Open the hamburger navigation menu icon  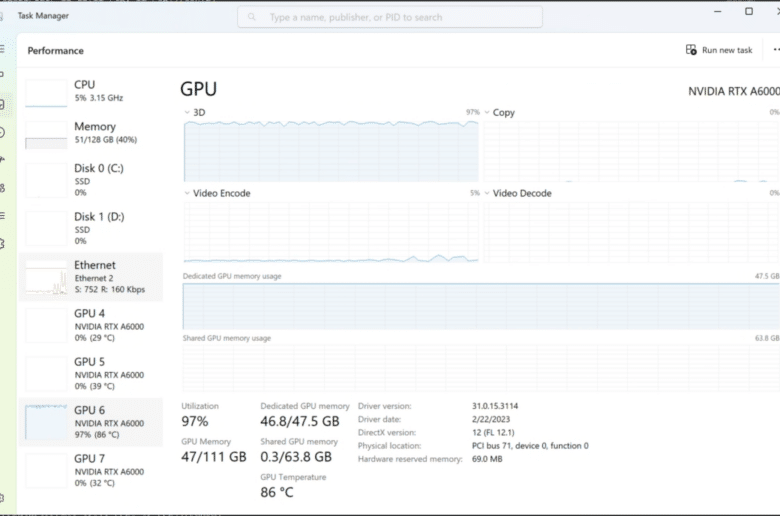point(2,49)
